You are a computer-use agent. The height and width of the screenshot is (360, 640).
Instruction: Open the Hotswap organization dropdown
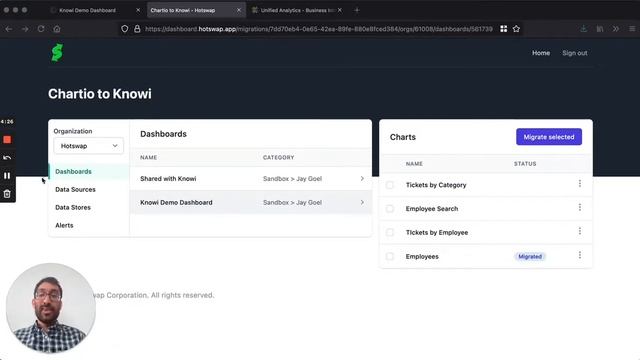(89, 146)
